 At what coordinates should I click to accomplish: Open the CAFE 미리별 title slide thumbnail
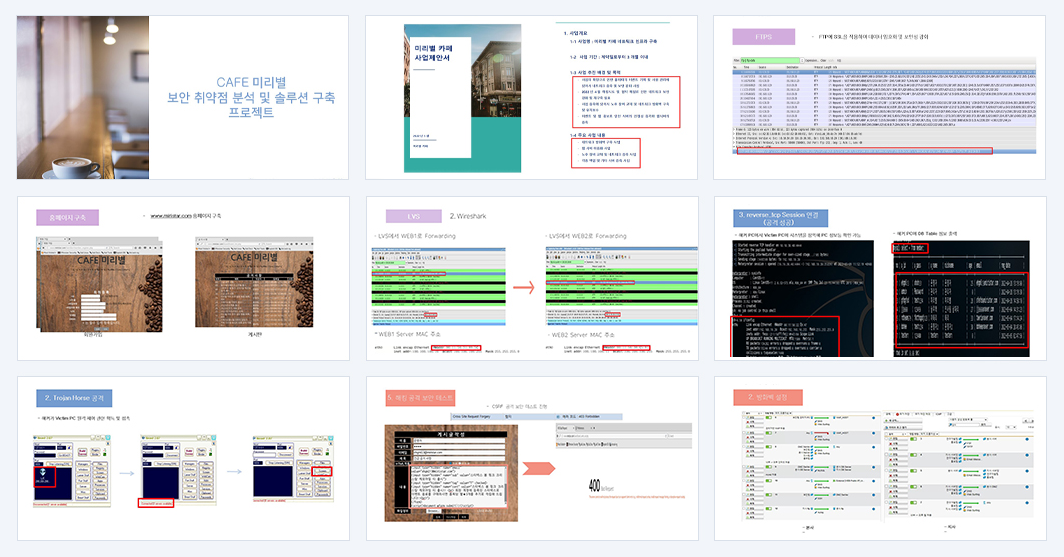[183, 98]
